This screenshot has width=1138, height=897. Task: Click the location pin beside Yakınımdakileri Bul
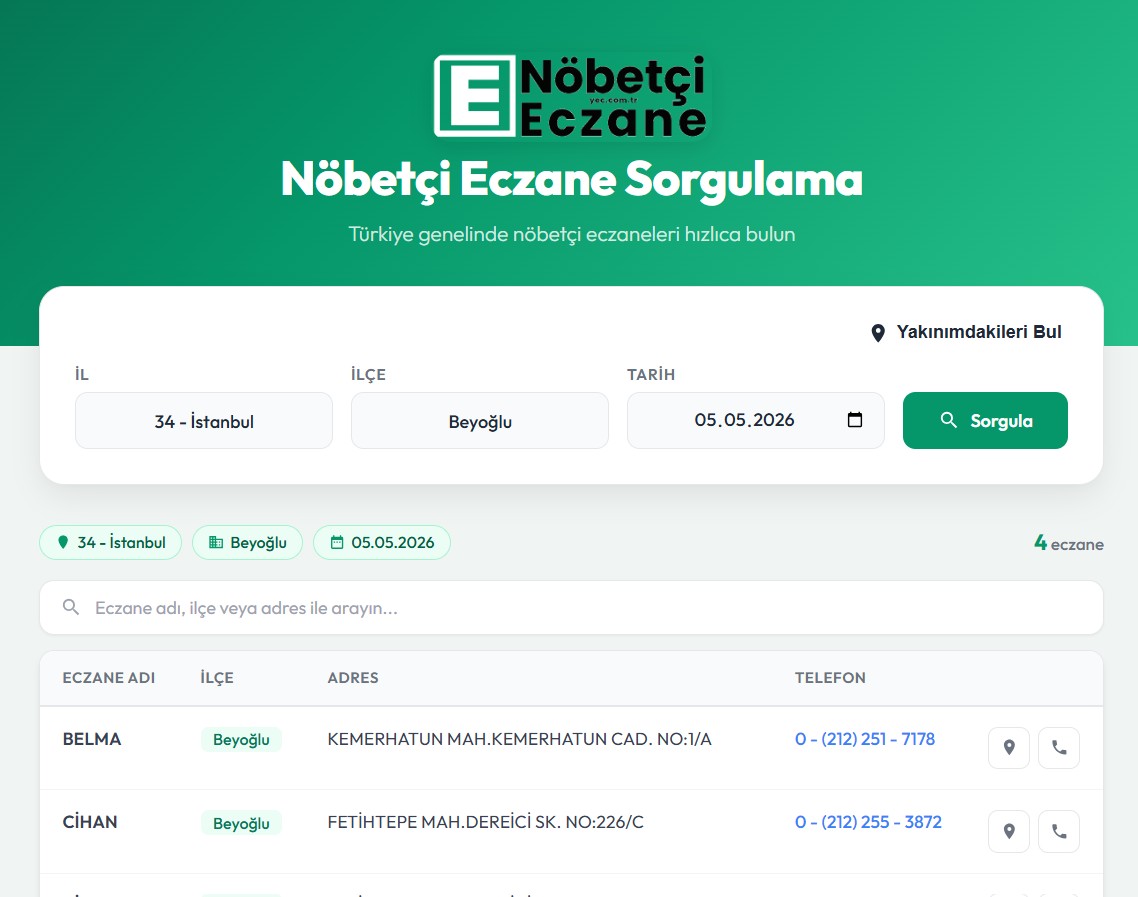tap(877, 333)
